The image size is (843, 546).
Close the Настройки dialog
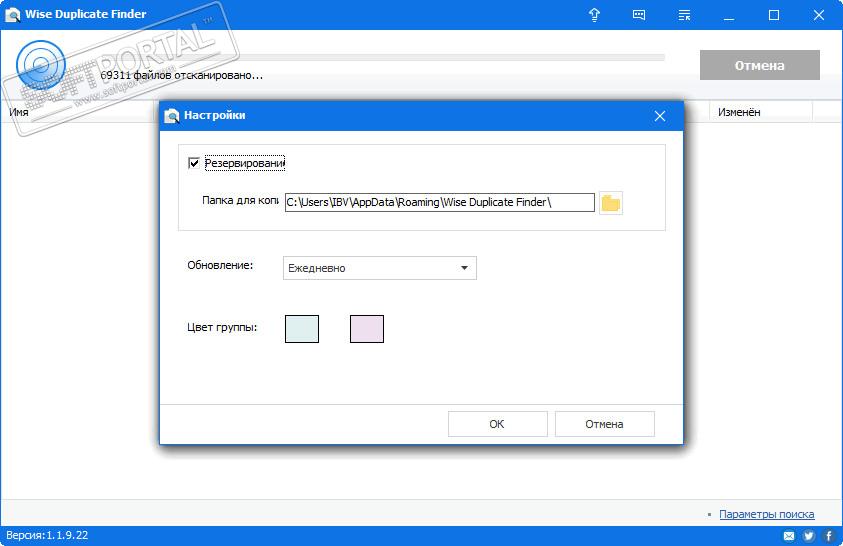coord(660,116)
